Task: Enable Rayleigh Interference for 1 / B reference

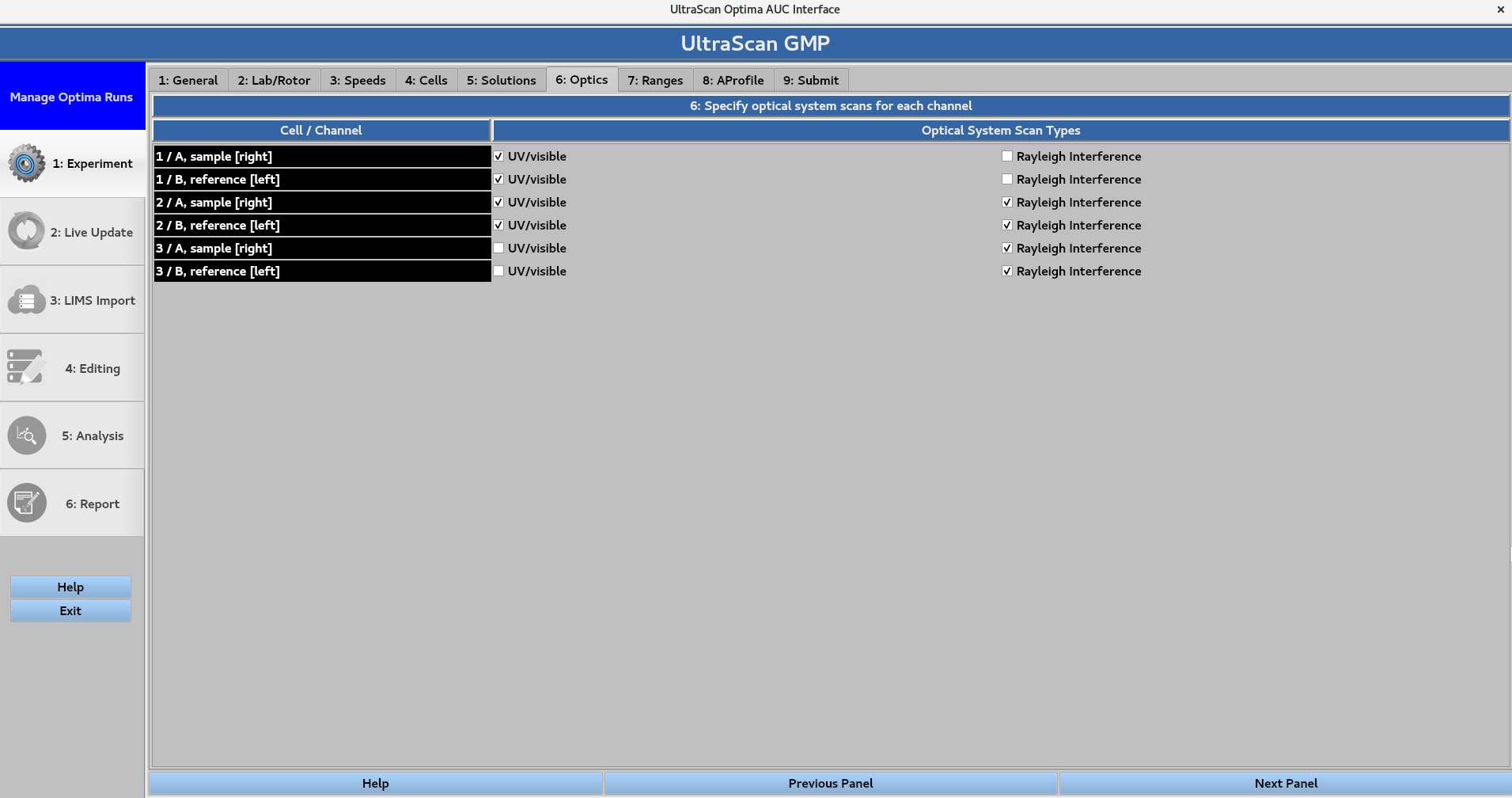Action: click(1006, 179)
